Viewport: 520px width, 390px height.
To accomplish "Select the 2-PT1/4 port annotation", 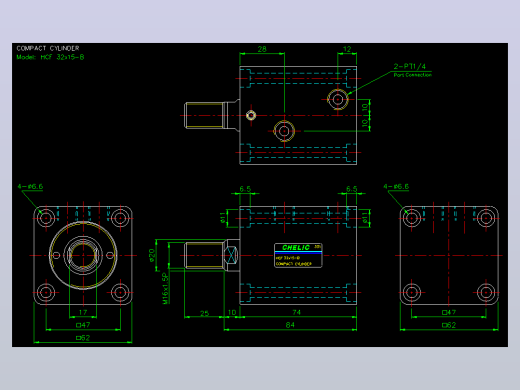I will pyautogui.click(x=410, y=66).
